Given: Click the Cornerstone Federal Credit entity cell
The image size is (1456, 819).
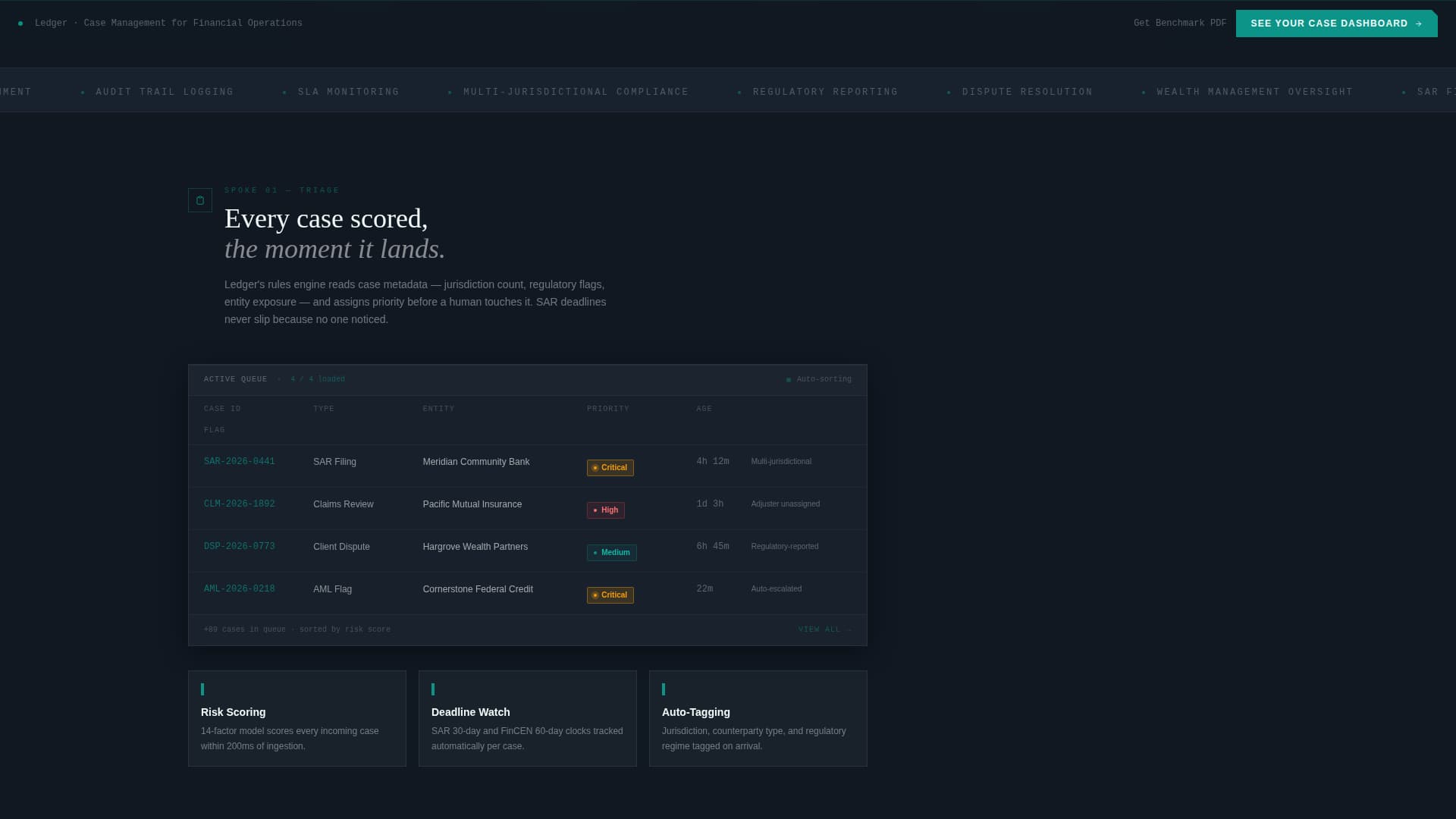Looking at the screenshot, I should [x=478, y=589].
